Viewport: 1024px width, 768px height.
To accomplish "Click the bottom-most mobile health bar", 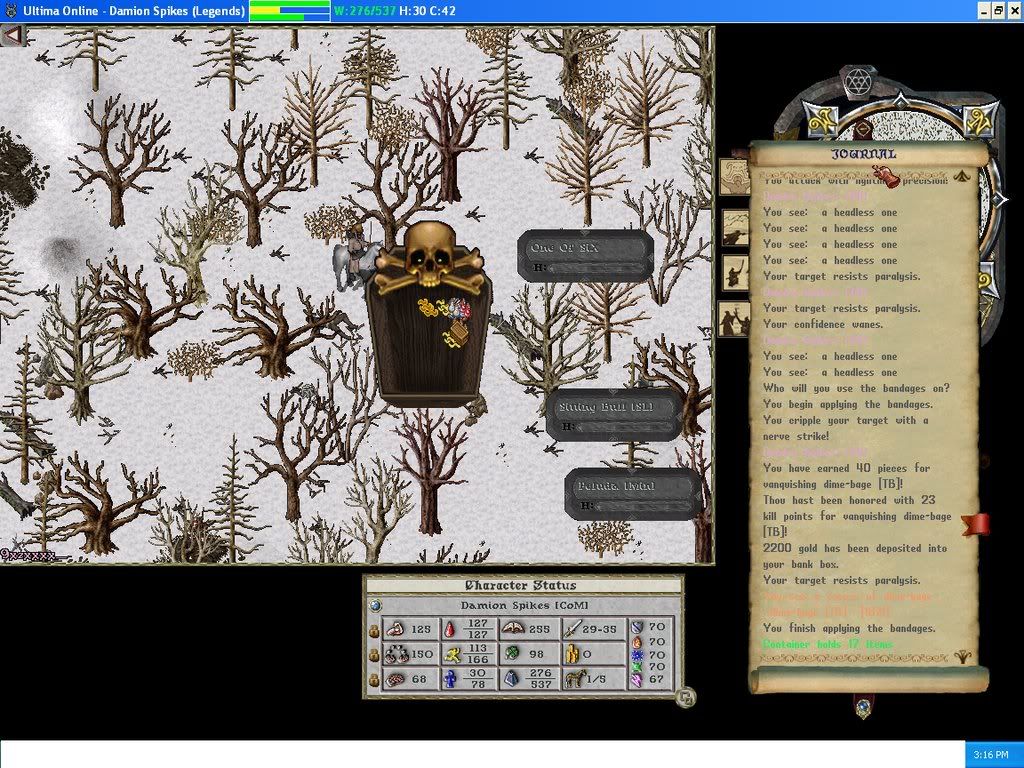I will [x=632, y=494].
